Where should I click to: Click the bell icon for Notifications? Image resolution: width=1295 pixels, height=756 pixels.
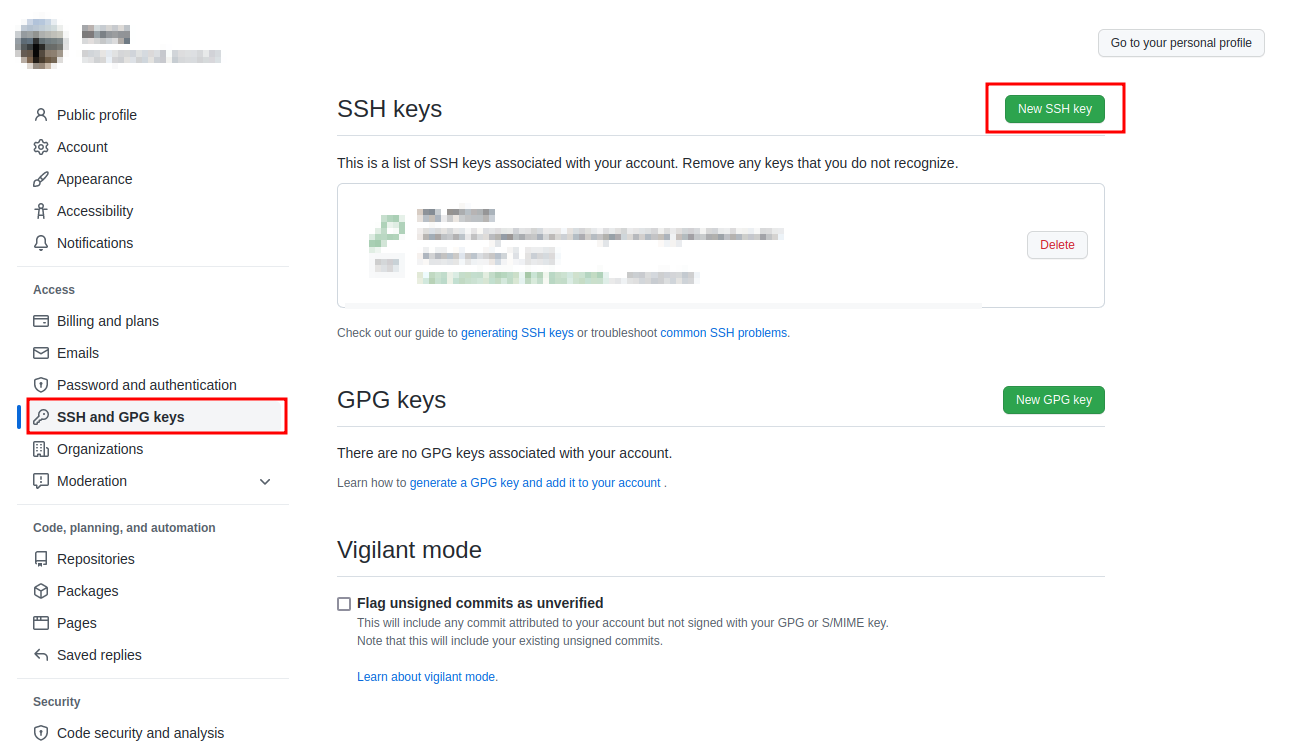[41, 243]
